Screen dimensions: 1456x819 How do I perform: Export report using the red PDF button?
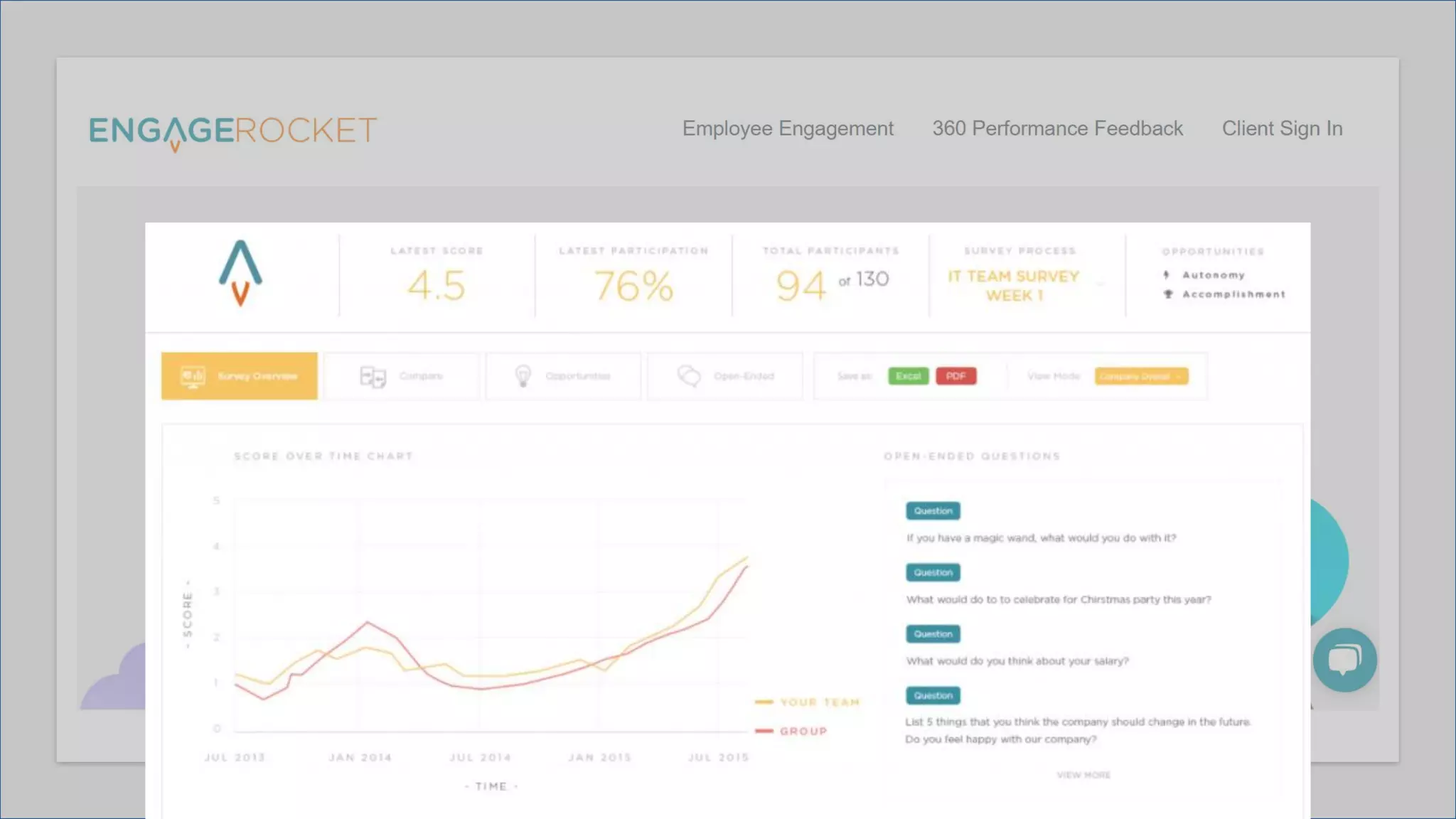click(955, 376)
